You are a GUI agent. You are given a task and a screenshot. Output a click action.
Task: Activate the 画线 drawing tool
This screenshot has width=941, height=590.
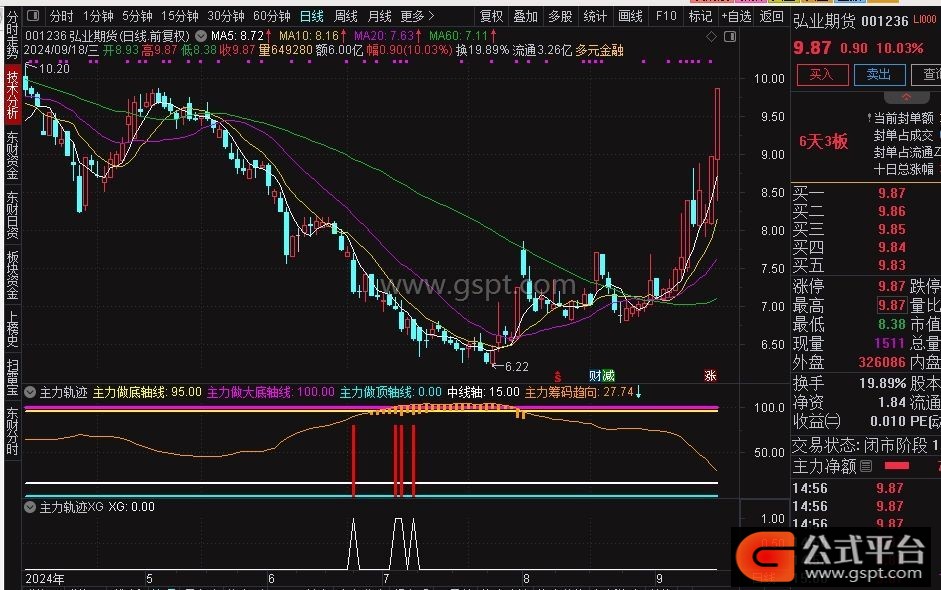(x=631, y=16)
